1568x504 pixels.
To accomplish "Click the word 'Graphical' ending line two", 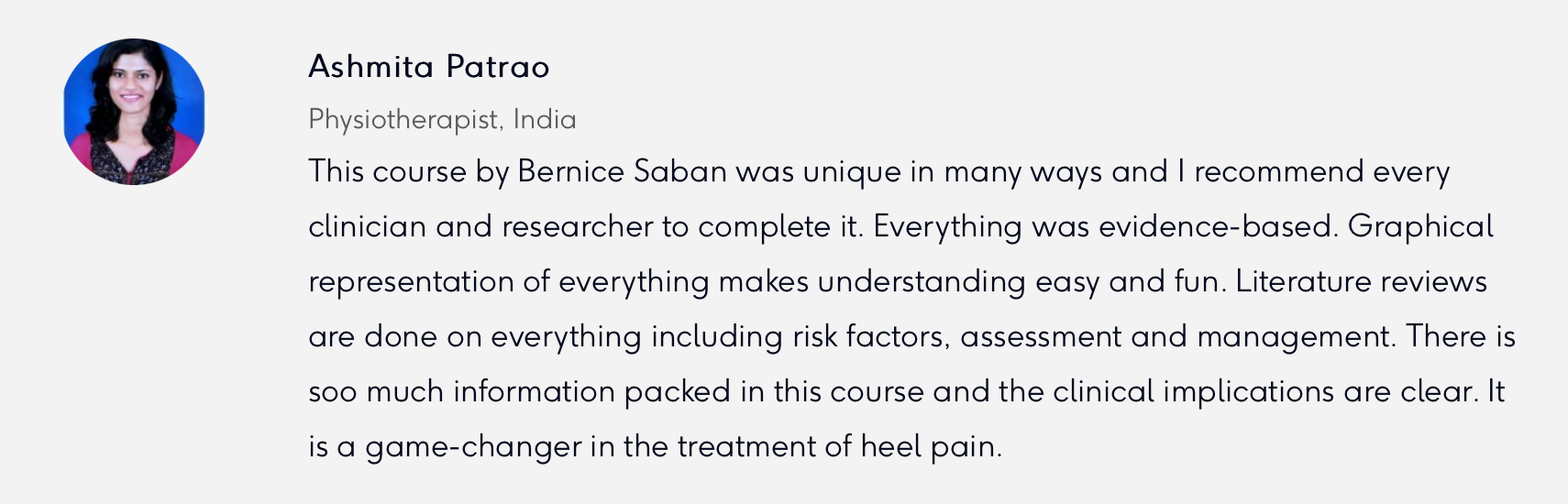I will coord(1420,228).
